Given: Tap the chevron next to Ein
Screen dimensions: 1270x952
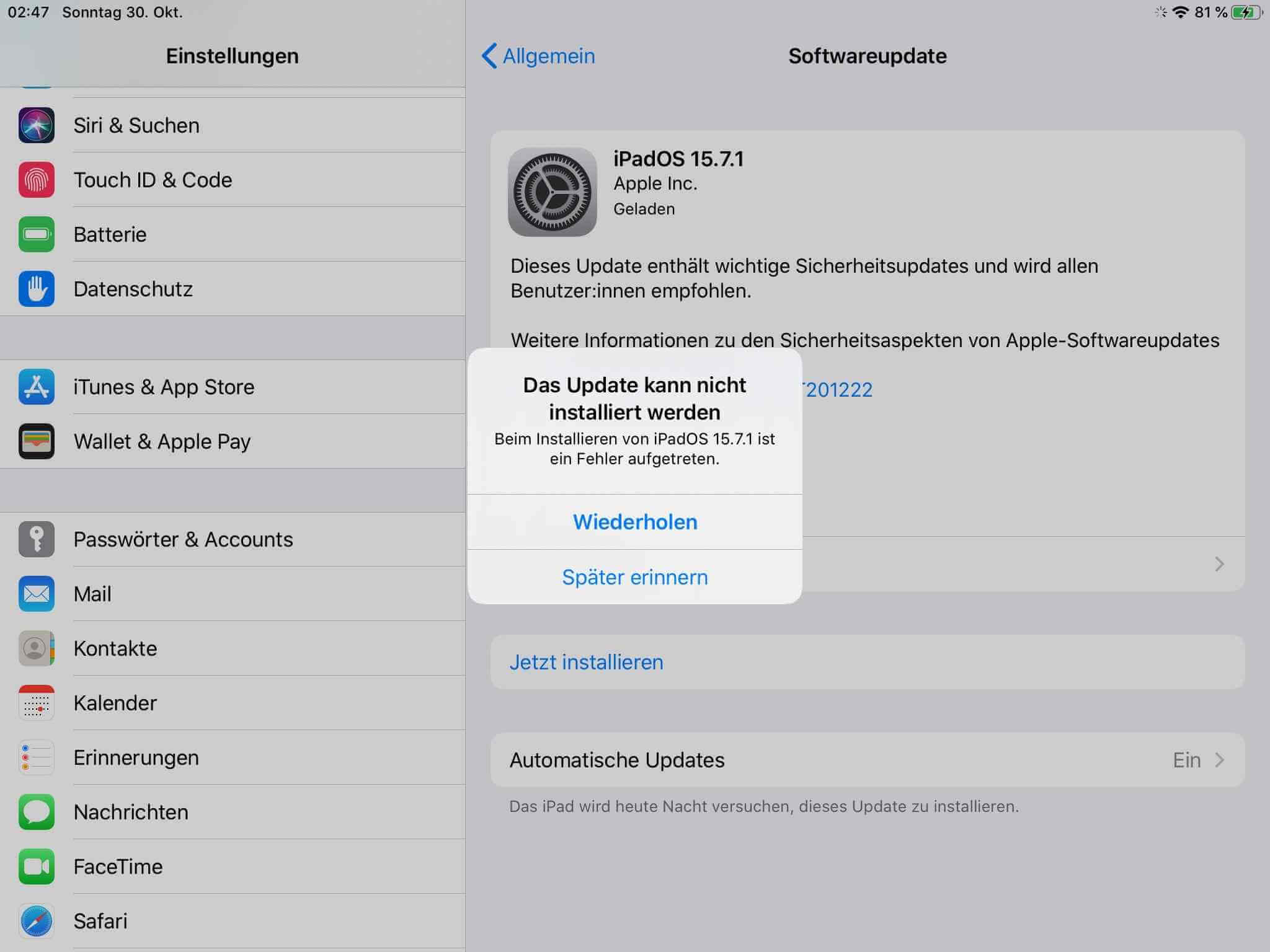Looking at the screenshot, I should (1219, 760).
